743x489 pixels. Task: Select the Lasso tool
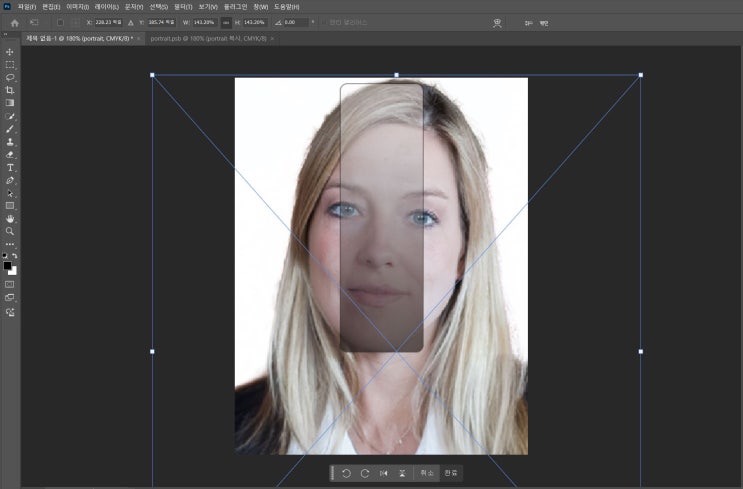[10, 77]
